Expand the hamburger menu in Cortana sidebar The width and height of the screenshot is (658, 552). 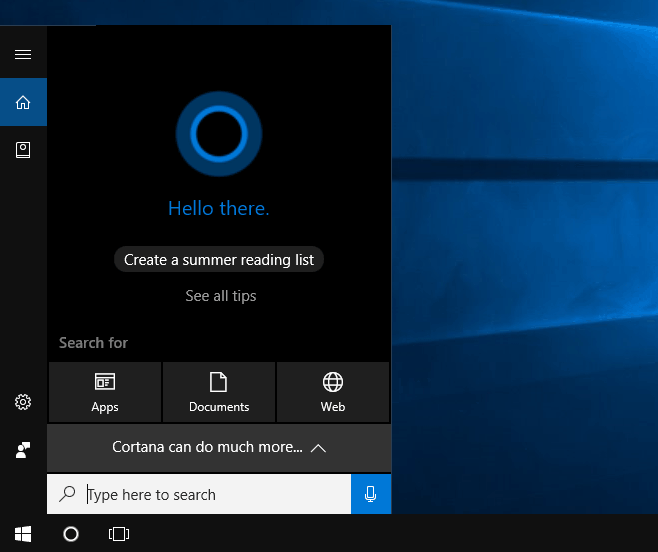coord(23,54)
